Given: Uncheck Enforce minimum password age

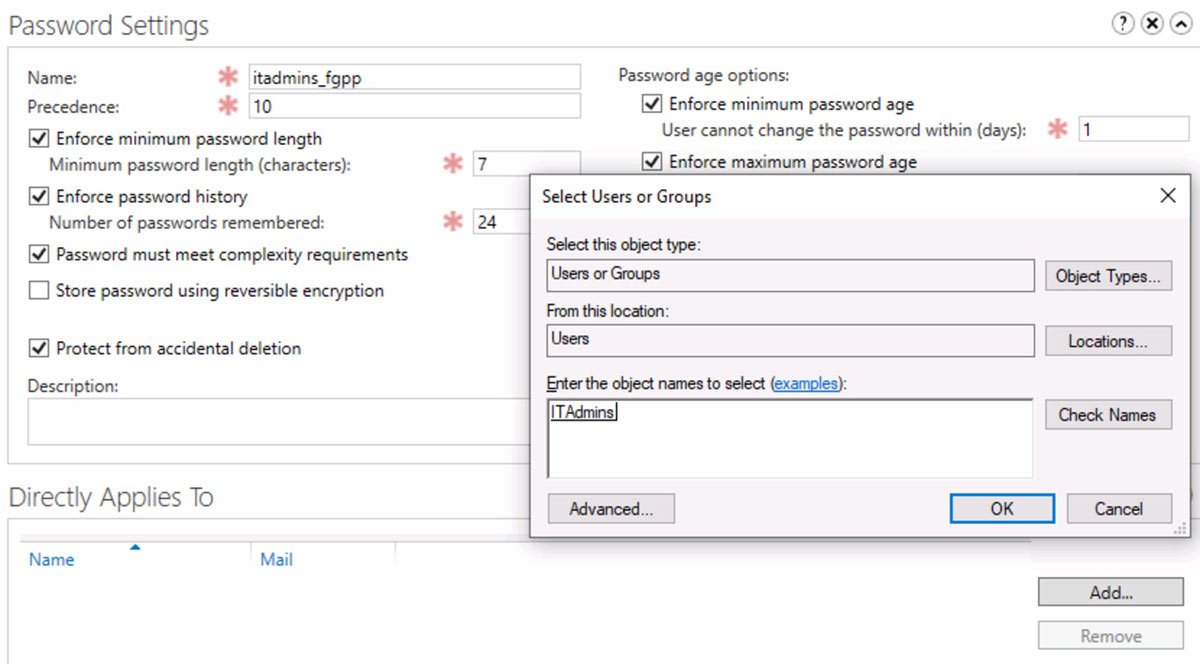Looking at the screenshot, I should [x=652, y=104].
